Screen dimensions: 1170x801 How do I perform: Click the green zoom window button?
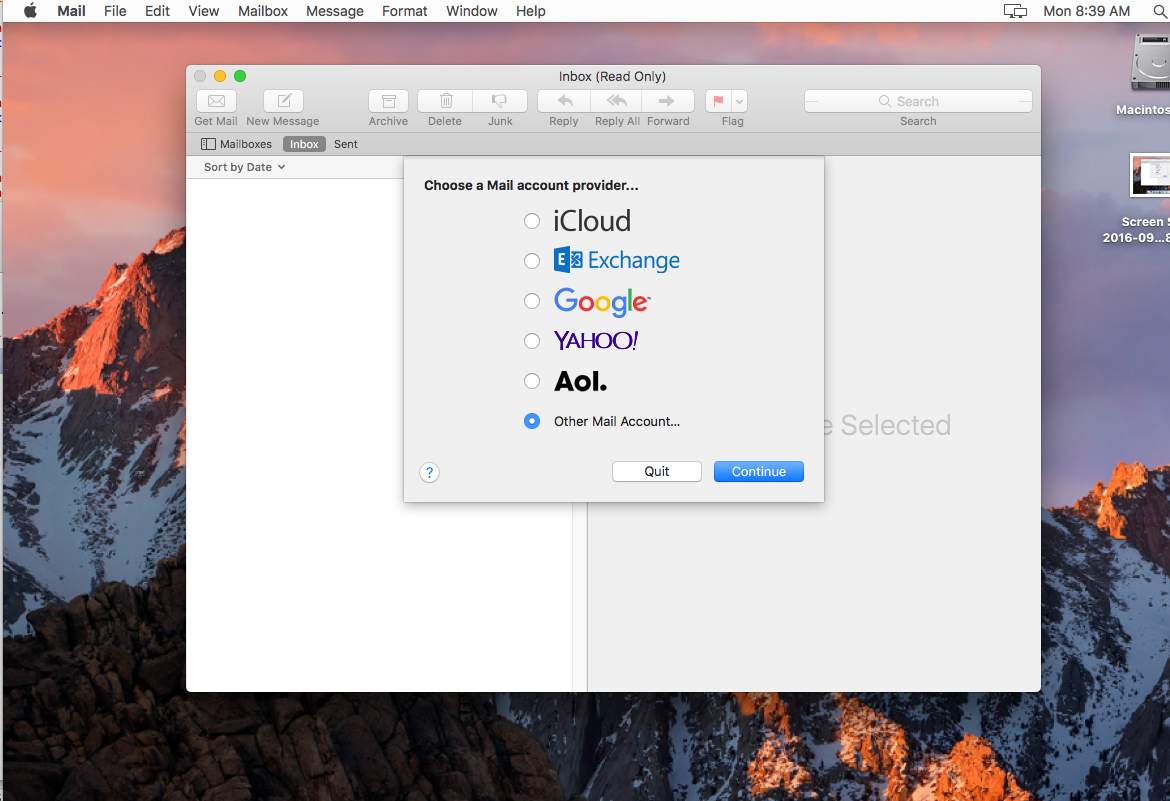tap(240, 76)
